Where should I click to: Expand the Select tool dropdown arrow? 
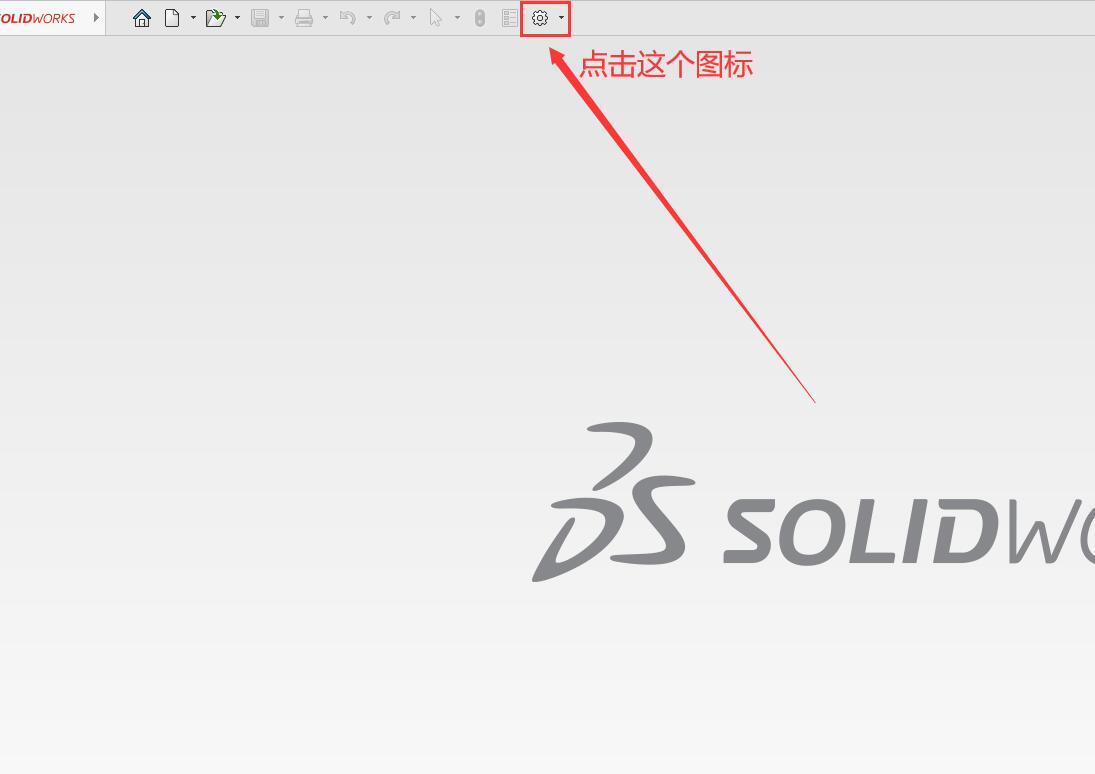[x=457, y=18]
